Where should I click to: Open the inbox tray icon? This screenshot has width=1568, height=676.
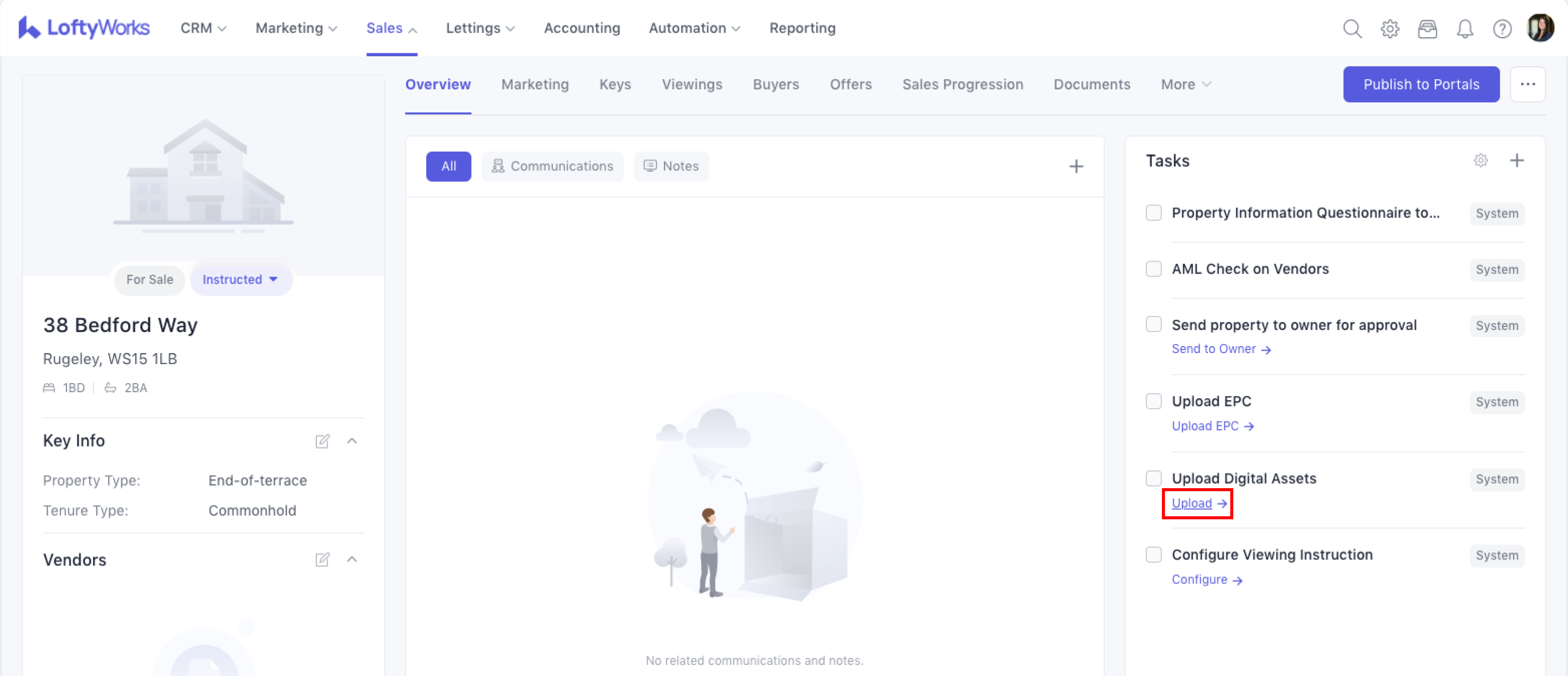coord(1427,29)
